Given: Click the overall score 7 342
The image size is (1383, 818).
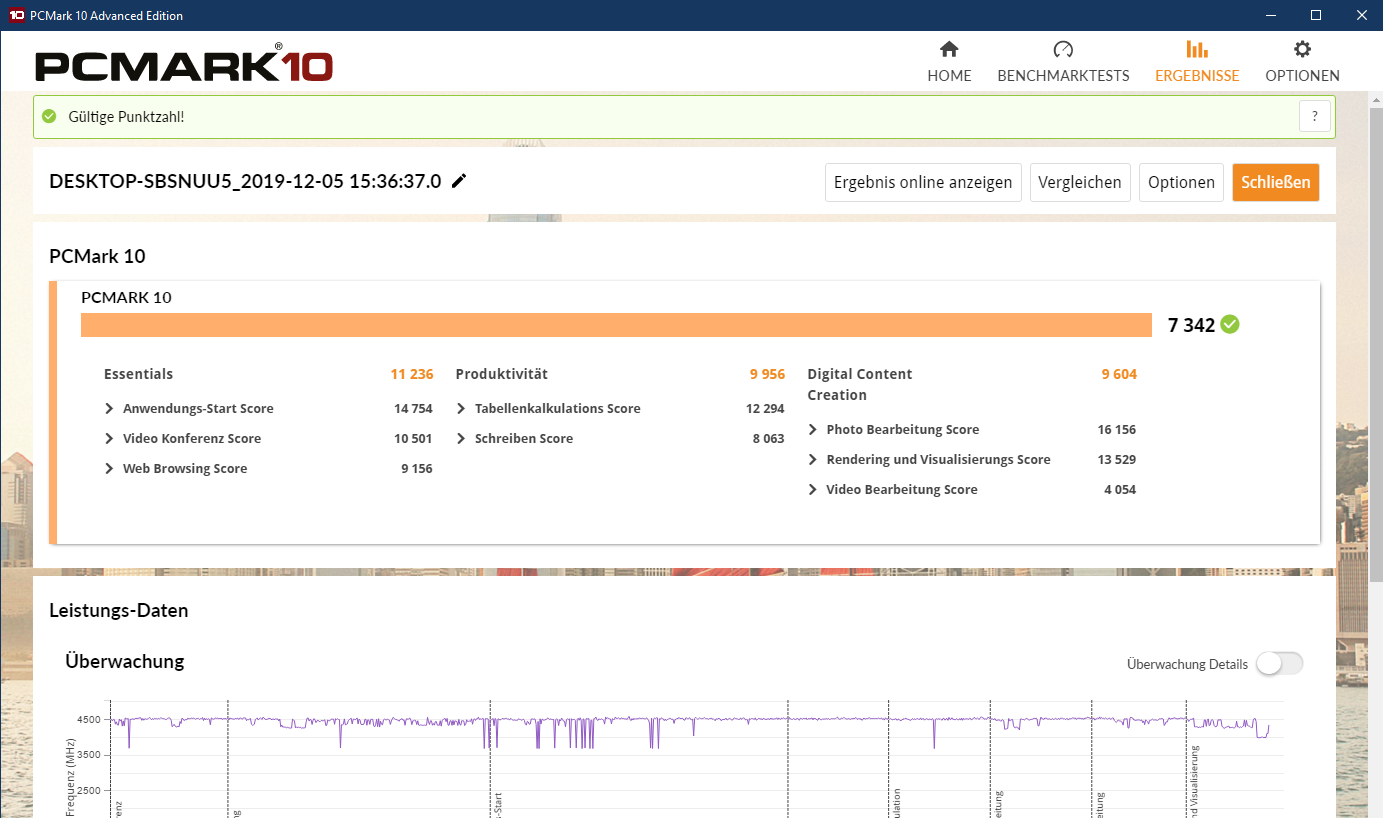Looking at the screenshot, I should click(1191, 325).
